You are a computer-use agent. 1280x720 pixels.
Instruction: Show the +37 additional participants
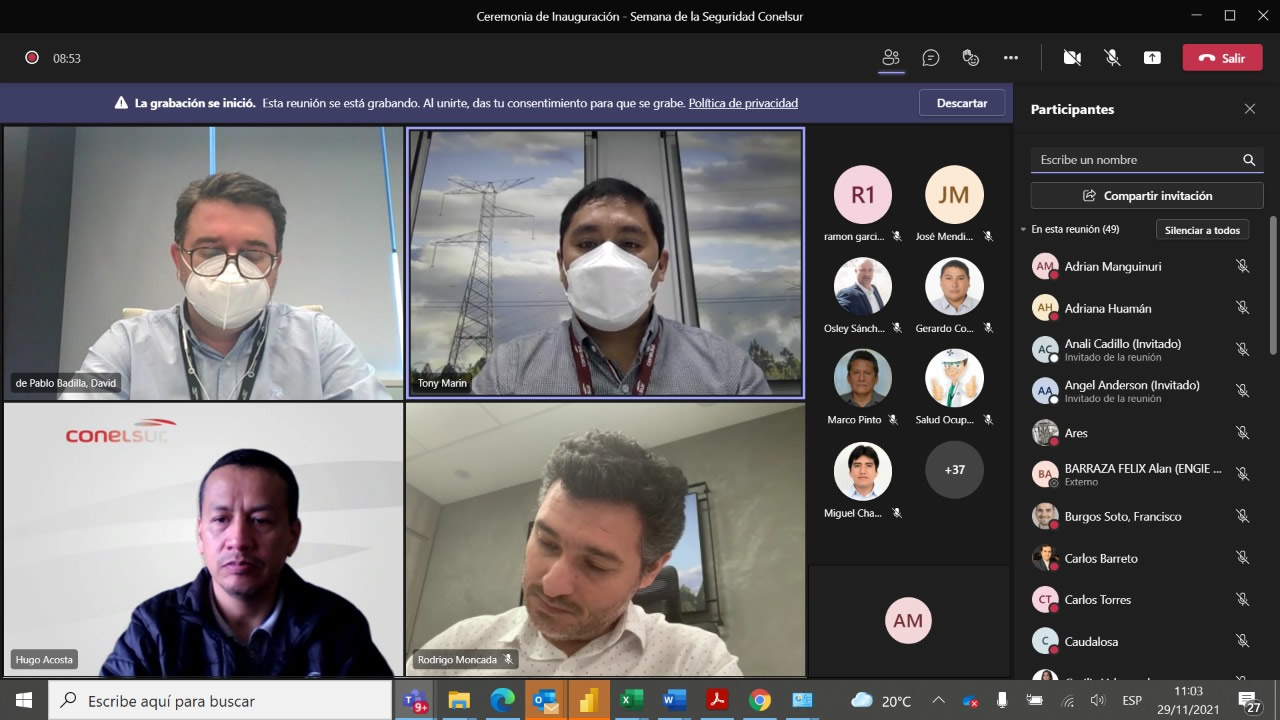(x=954, y=470)
